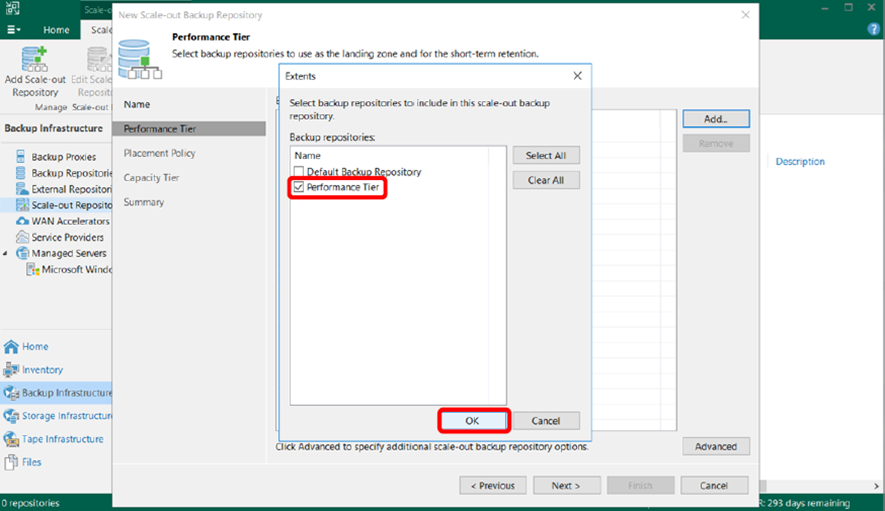Select Backup Repositories tree node
The image size is (885, 511).
pos(71,173)
